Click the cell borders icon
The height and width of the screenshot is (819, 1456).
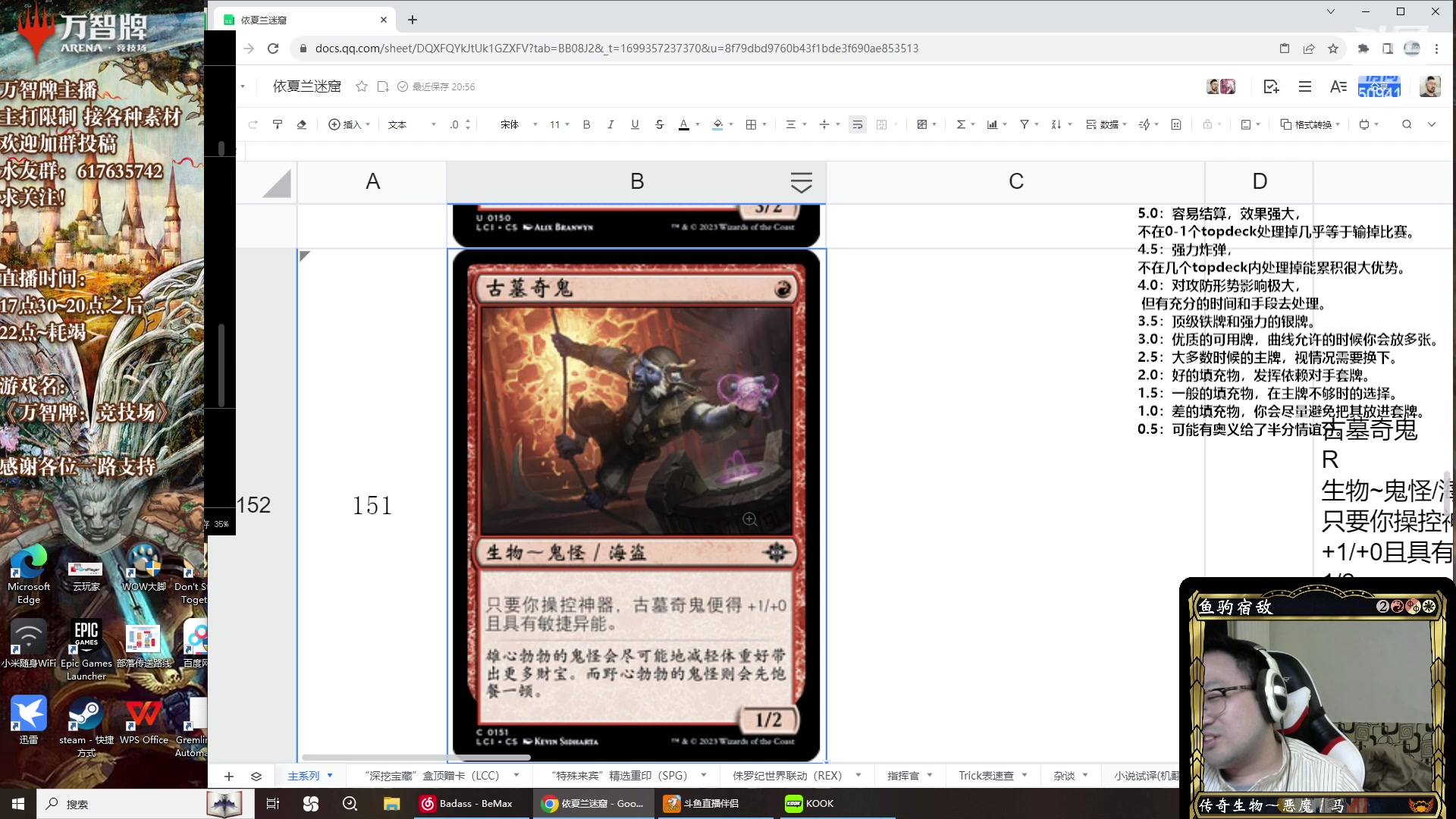(x=751, y=124)
